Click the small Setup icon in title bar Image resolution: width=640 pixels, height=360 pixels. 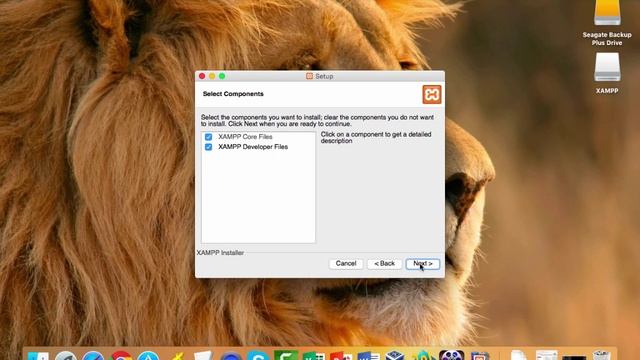[x=309, y=76]
